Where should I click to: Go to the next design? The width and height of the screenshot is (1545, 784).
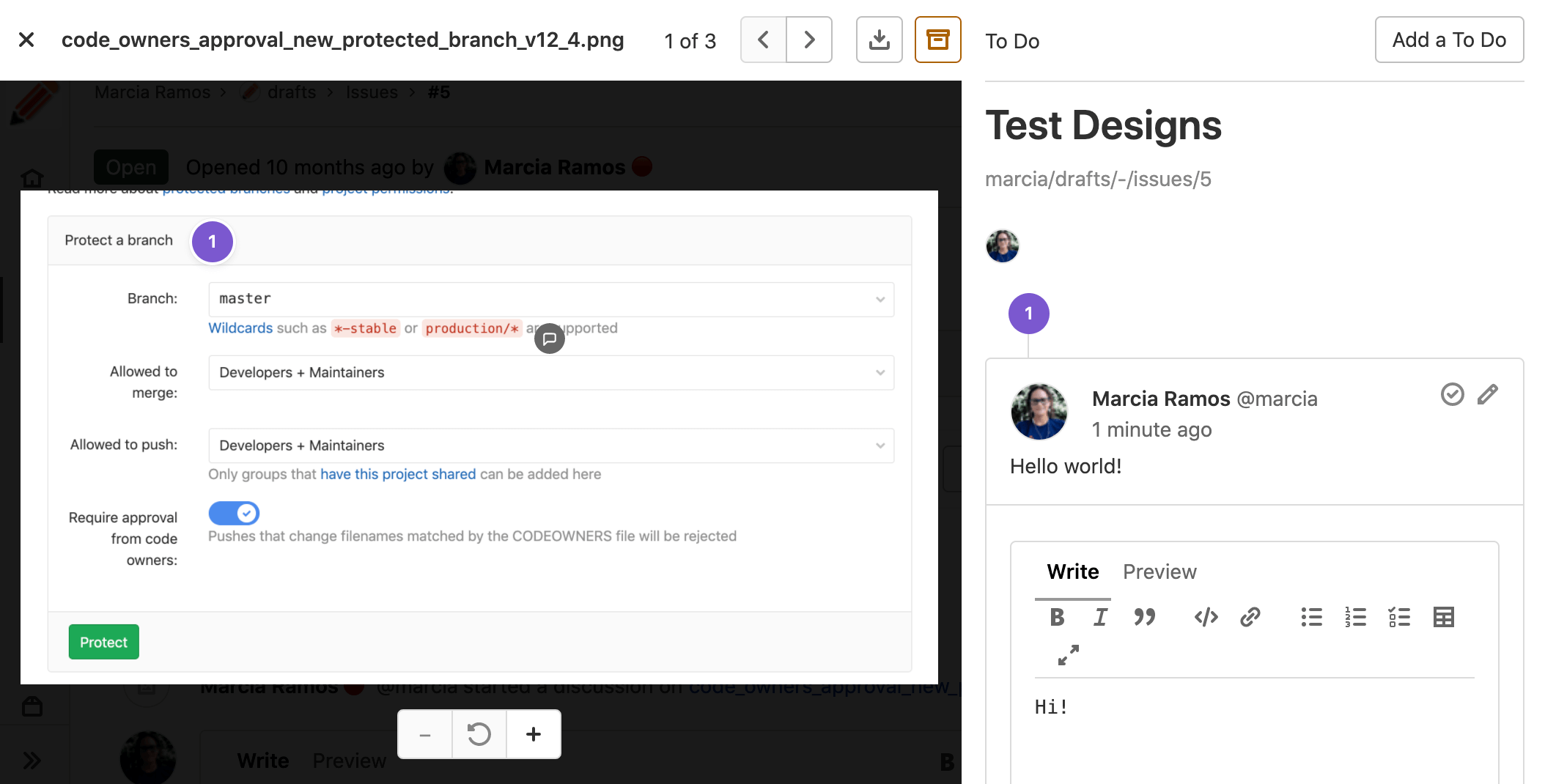coord(809,40)
